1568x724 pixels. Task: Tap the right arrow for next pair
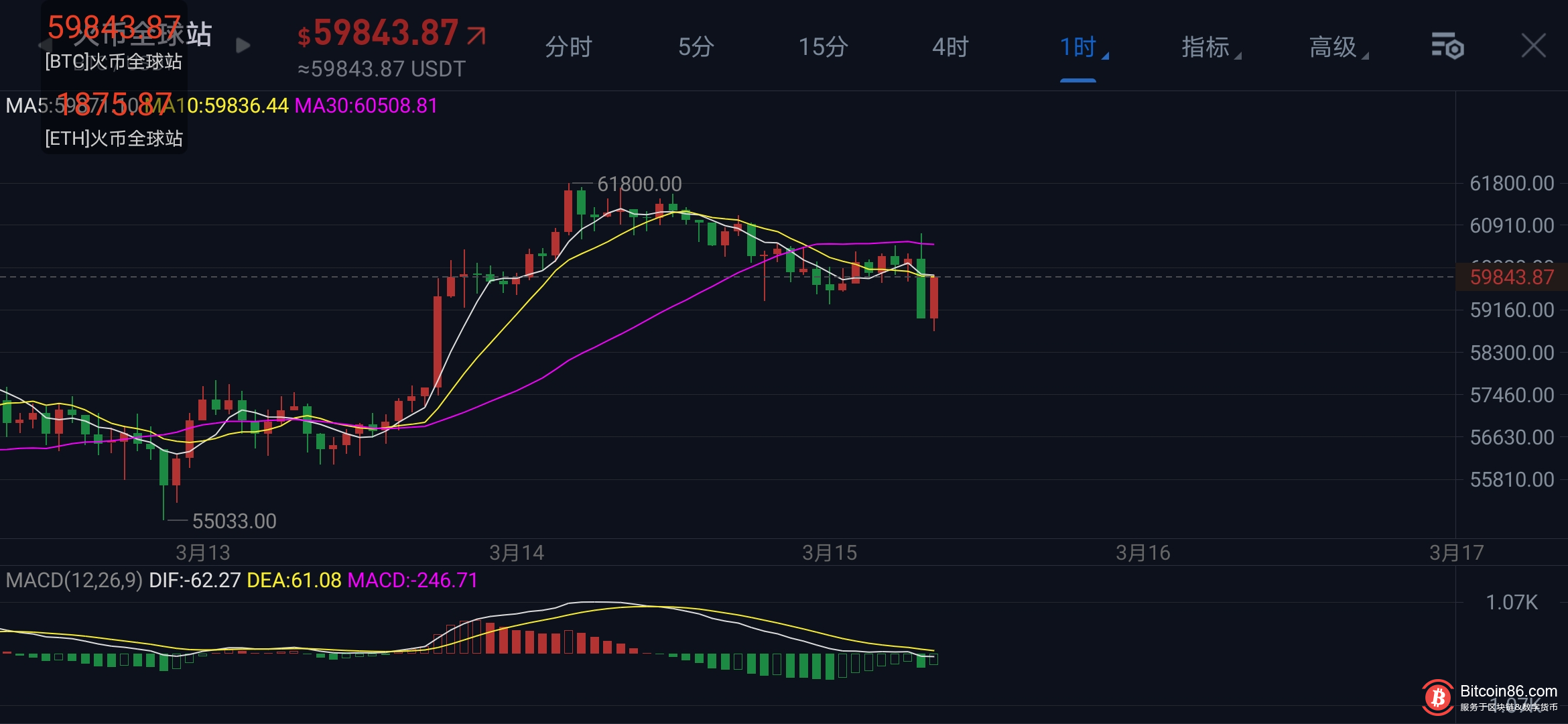click(x=243, y=46)
